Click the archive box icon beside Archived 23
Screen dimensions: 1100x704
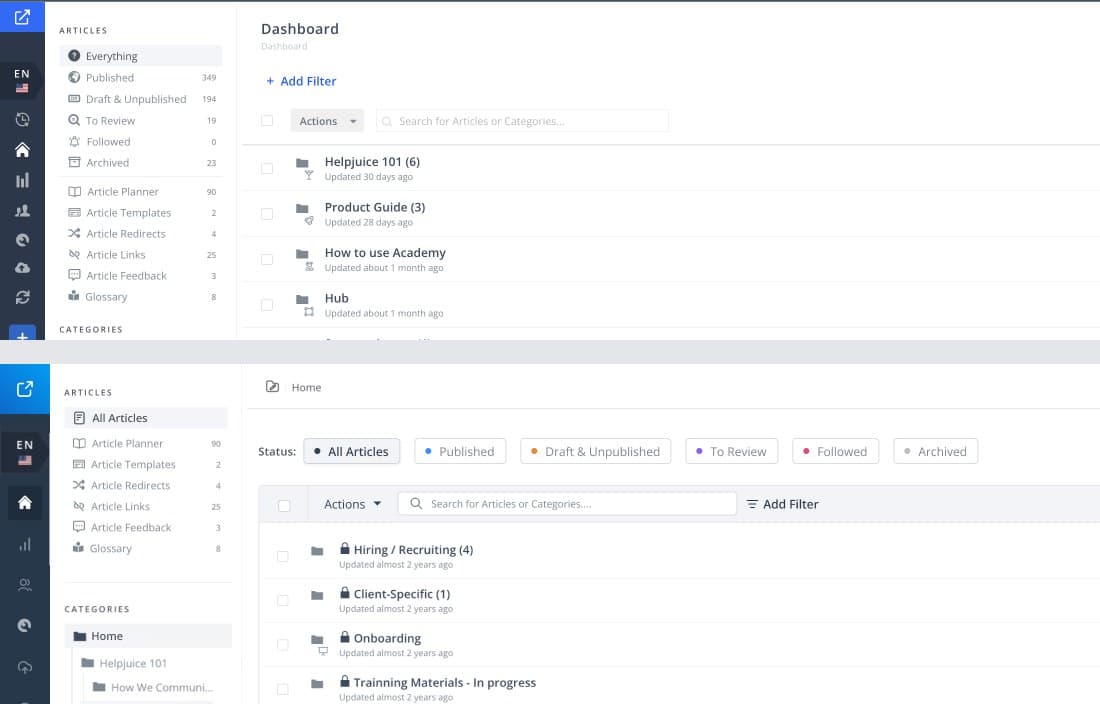(x=74, y=162)
